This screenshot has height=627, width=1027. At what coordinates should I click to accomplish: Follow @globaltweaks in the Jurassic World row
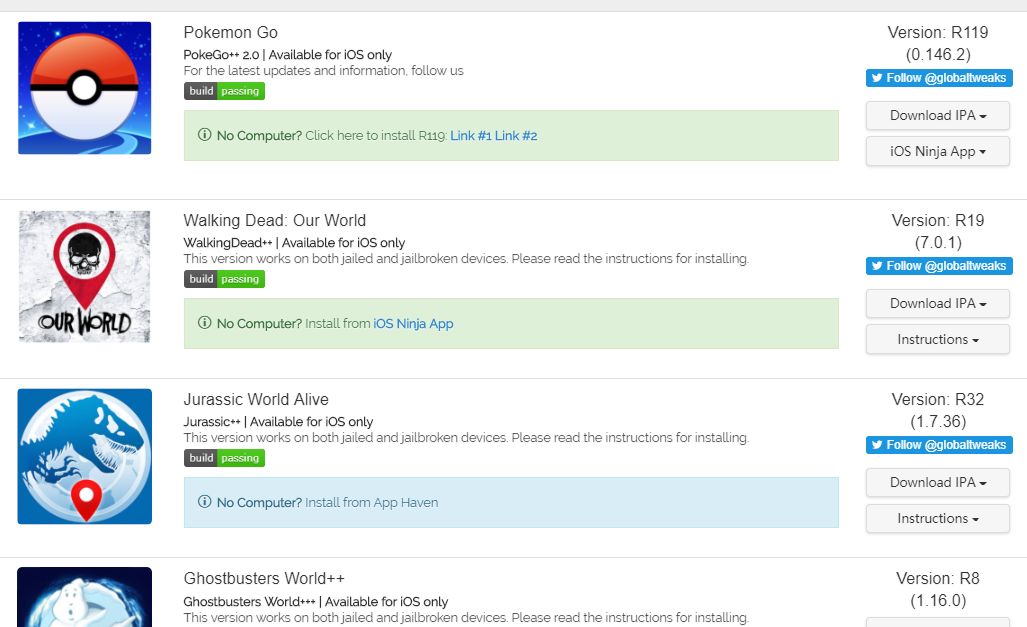pyautogui.click(x=939, y=445)
